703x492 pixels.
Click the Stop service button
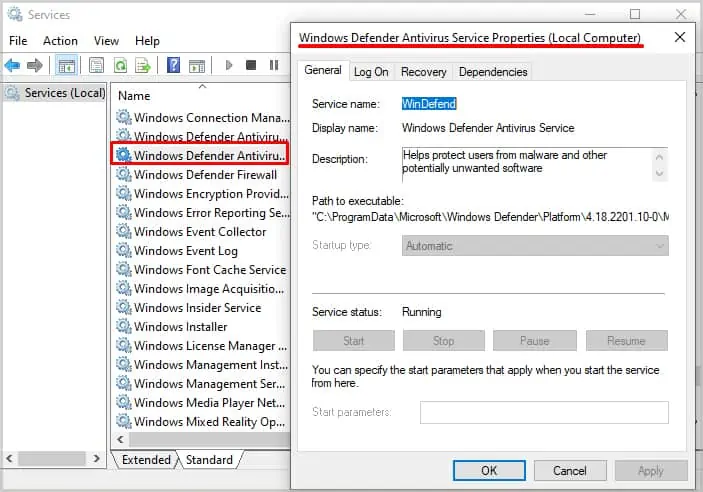click(x=443, y=341)
